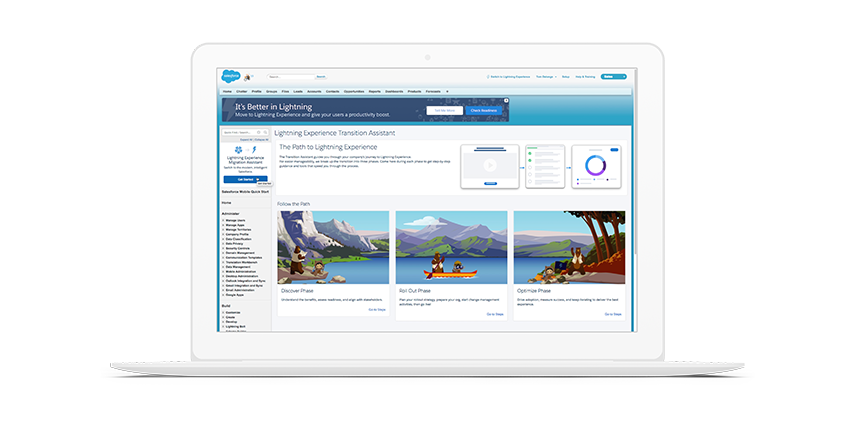Open the Products tab
857x447 pixels.
pos(414,92)
